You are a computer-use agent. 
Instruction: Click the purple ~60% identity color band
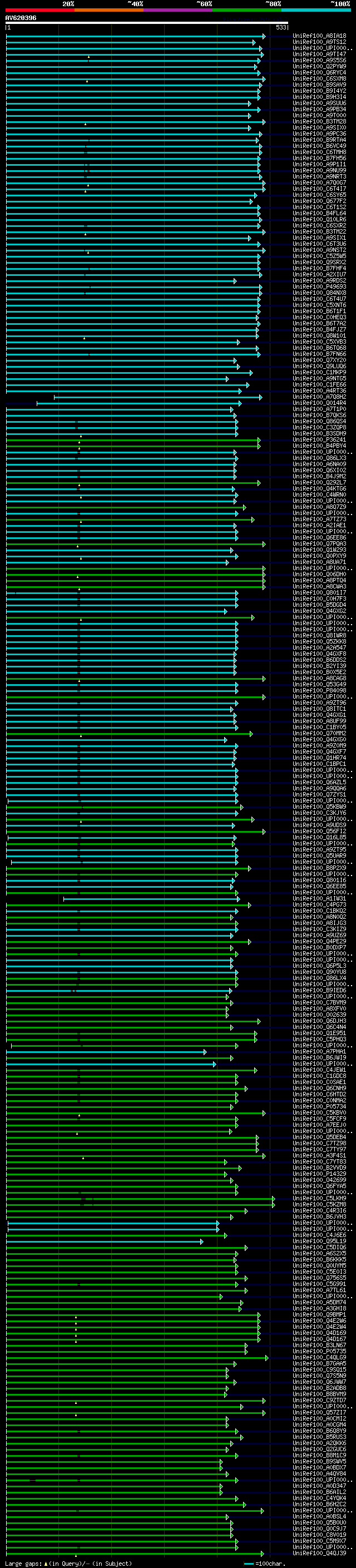pos(179,10)
